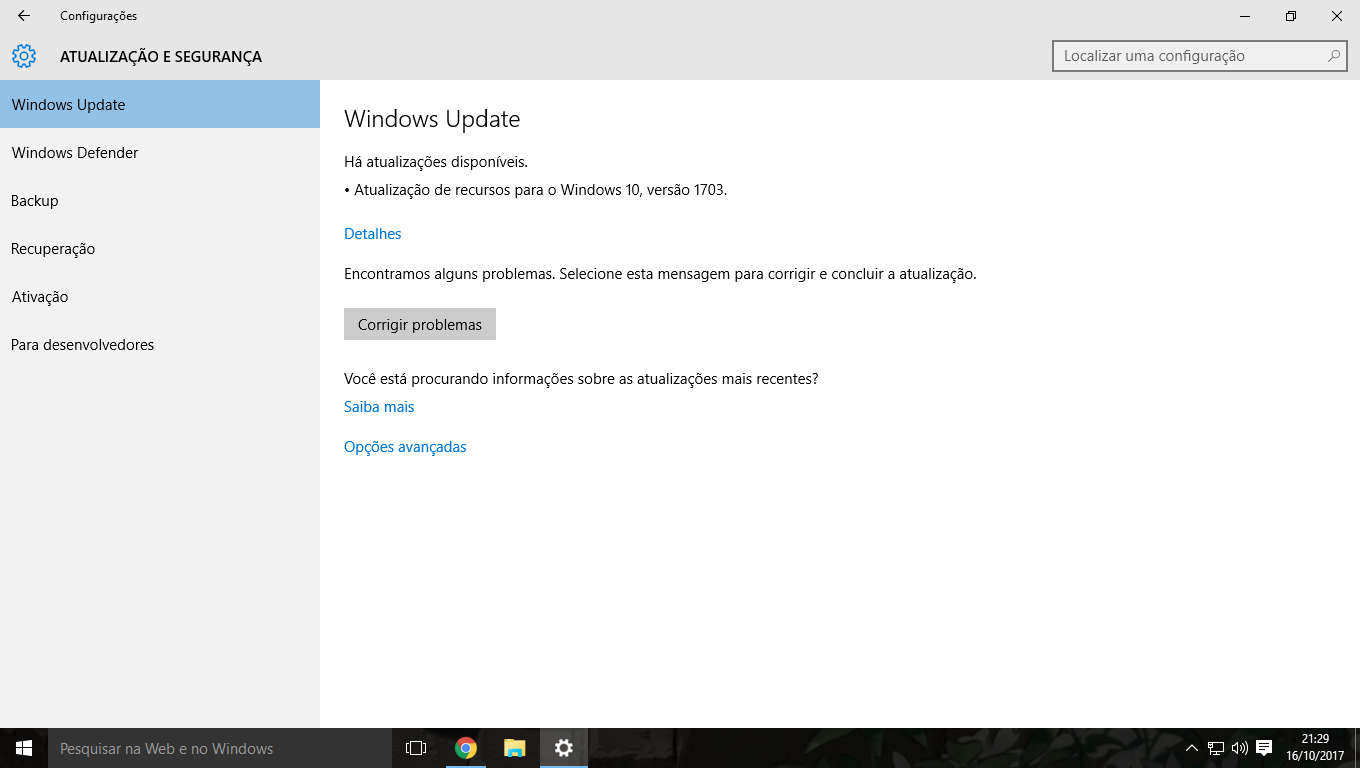Click the Windows Update page heading
1360x768 pixels.
tap(432, 119)
